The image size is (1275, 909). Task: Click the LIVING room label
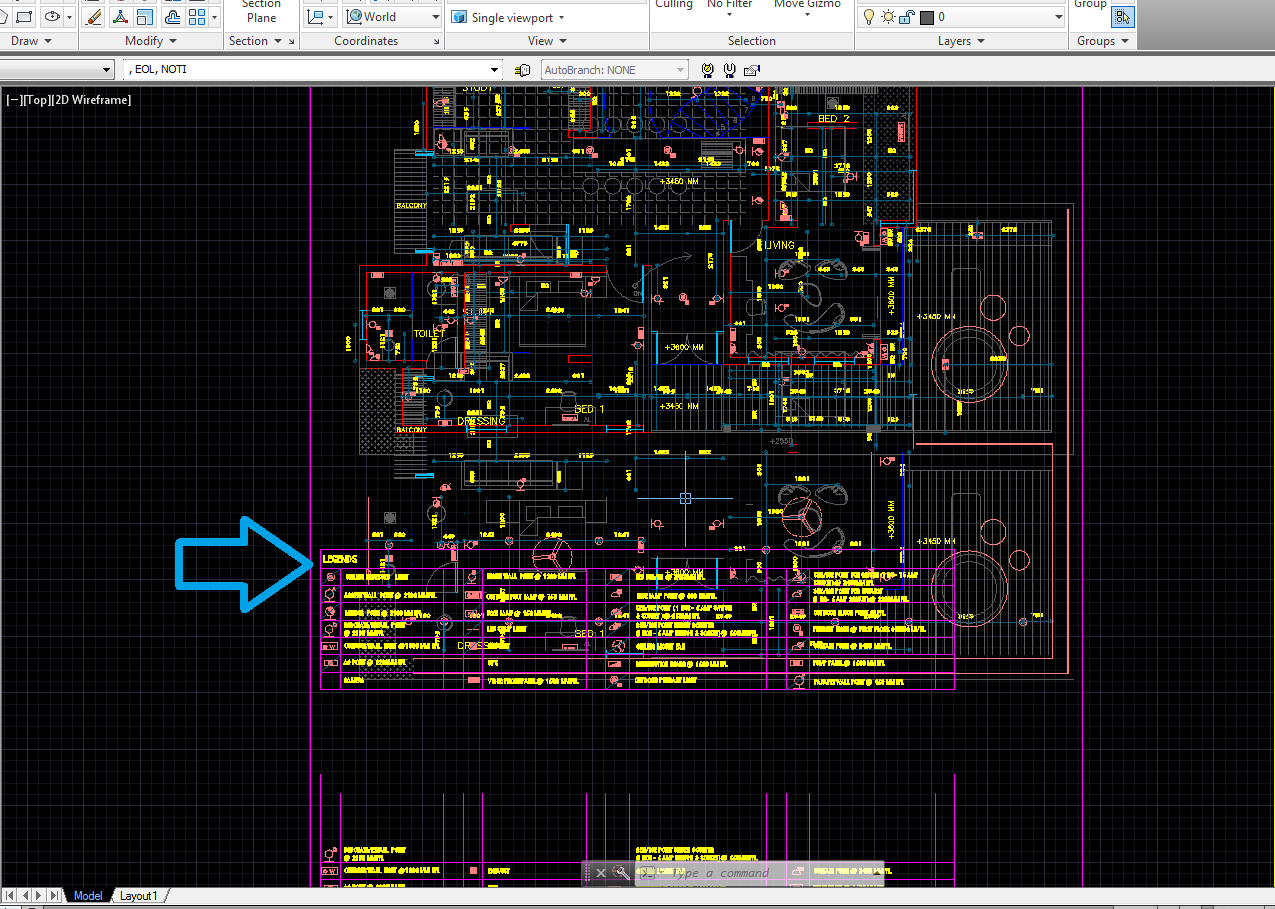[780, 245]
